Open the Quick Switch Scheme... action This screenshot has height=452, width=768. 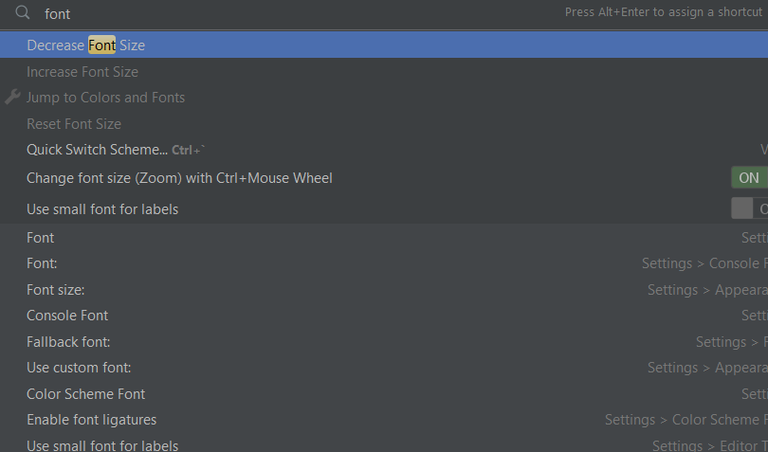point(97,150)
